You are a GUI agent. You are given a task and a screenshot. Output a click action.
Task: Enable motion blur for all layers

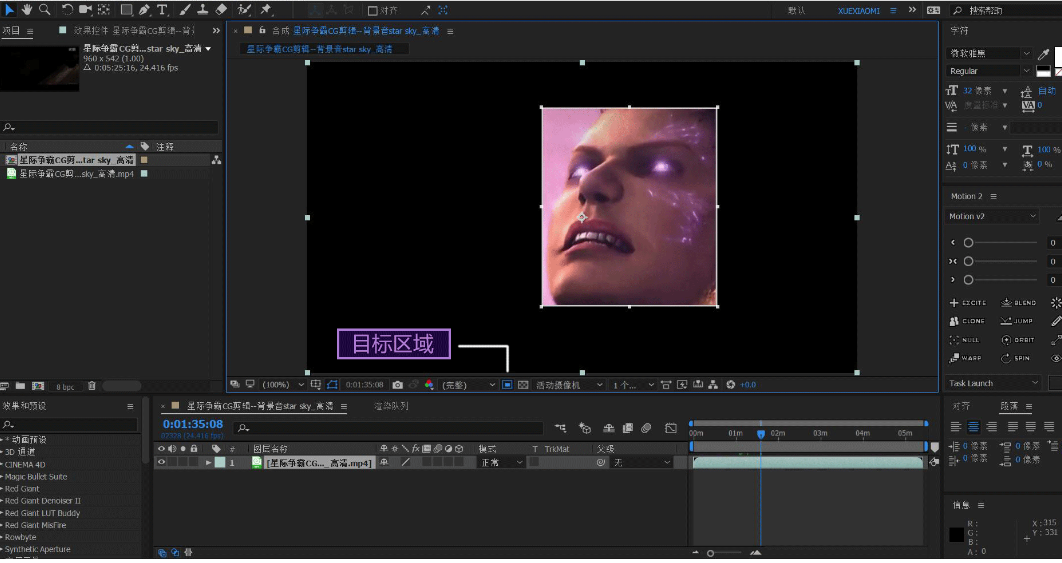(x=646, y=428)
